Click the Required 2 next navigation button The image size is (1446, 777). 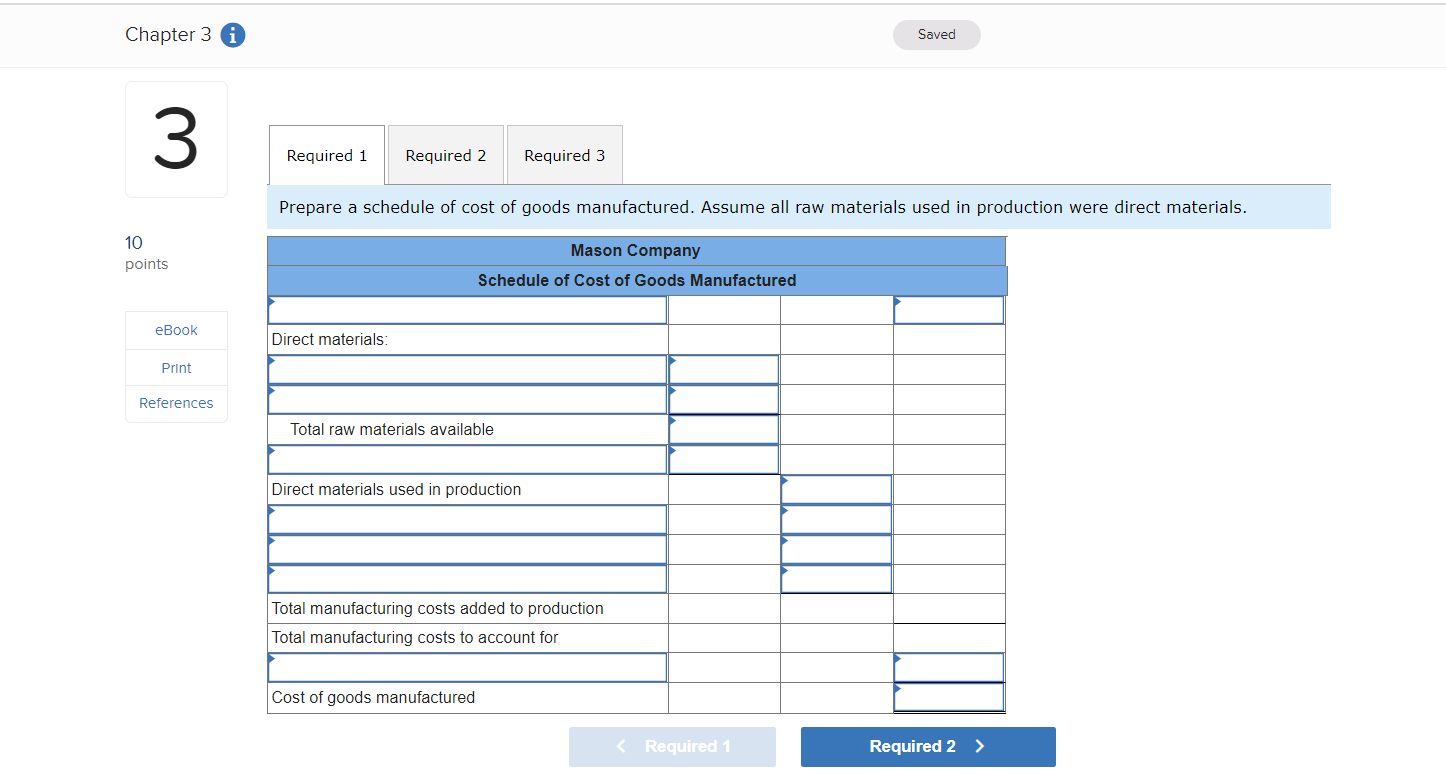927,746
